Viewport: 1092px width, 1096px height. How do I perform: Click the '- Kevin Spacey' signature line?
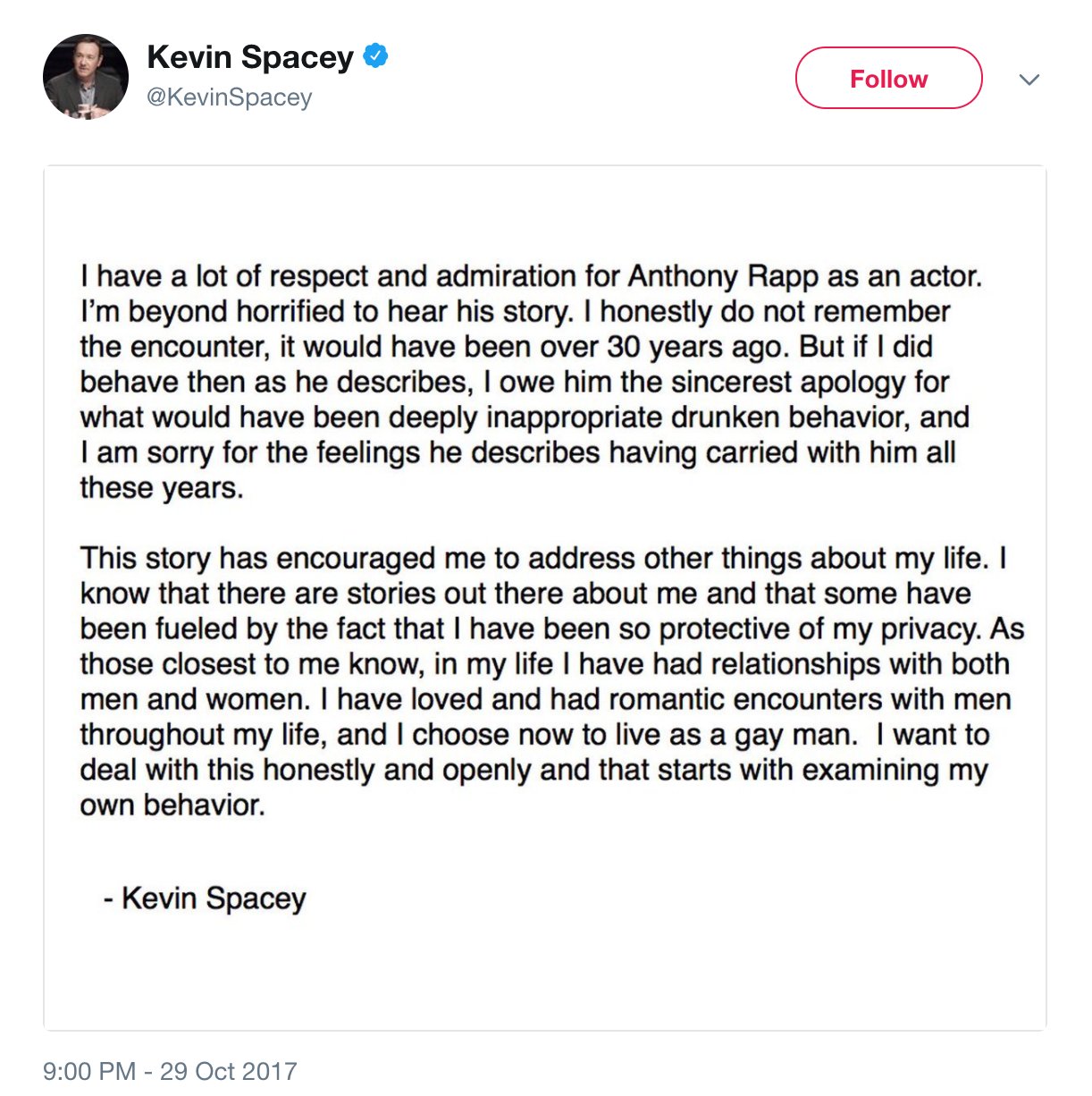coord(205,898)
